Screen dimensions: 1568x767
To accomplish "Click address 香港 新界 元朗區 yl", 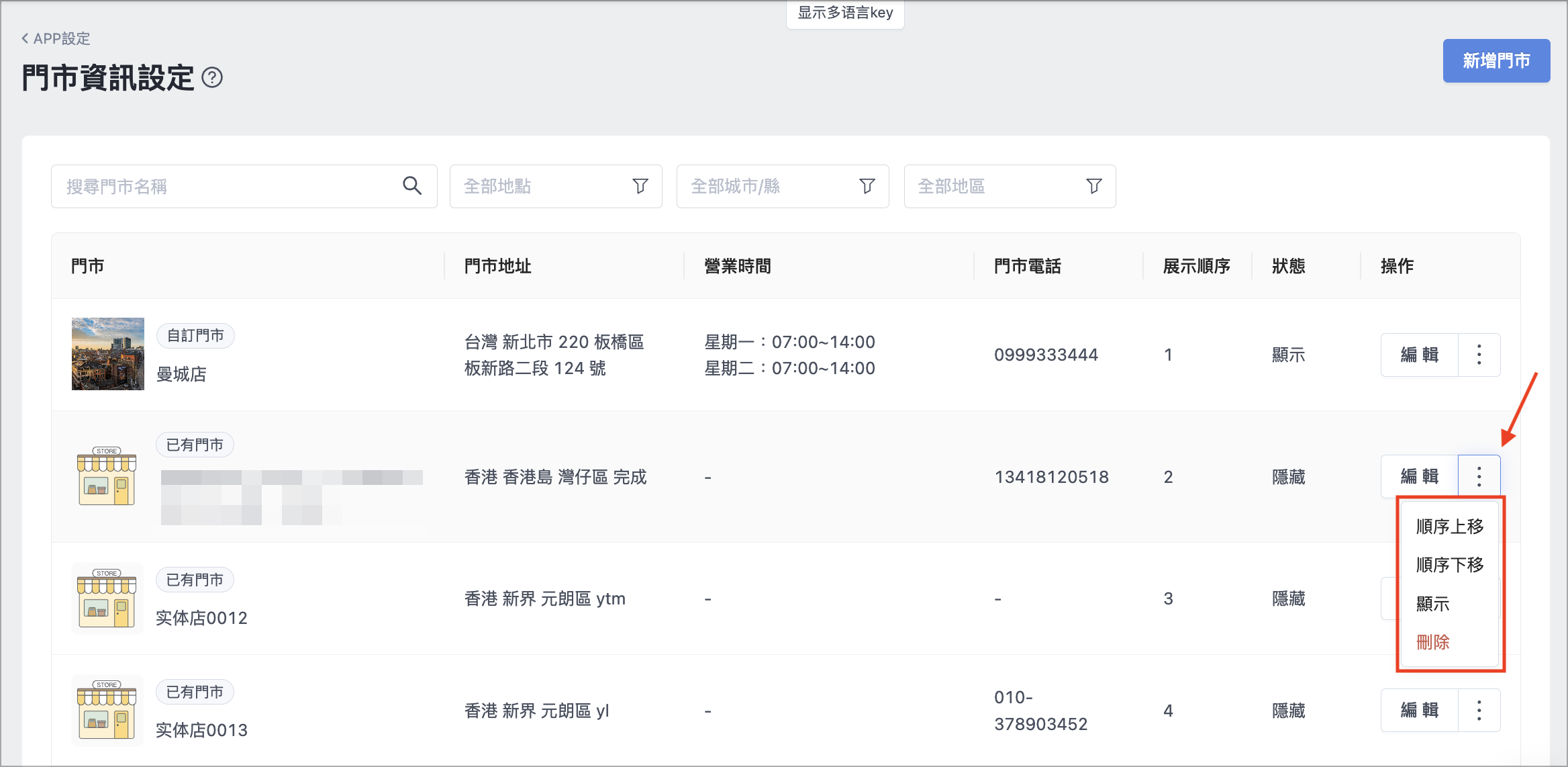I will (536, 711).
